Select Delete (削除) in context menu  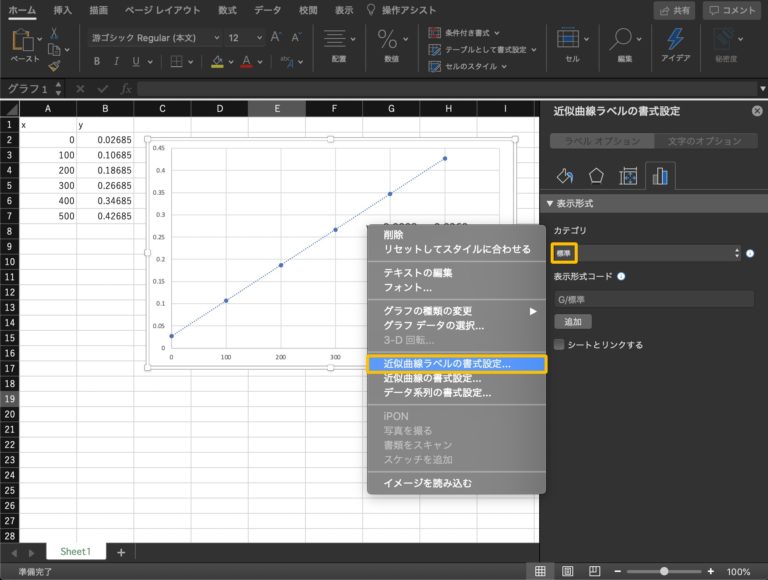[456, 235]
